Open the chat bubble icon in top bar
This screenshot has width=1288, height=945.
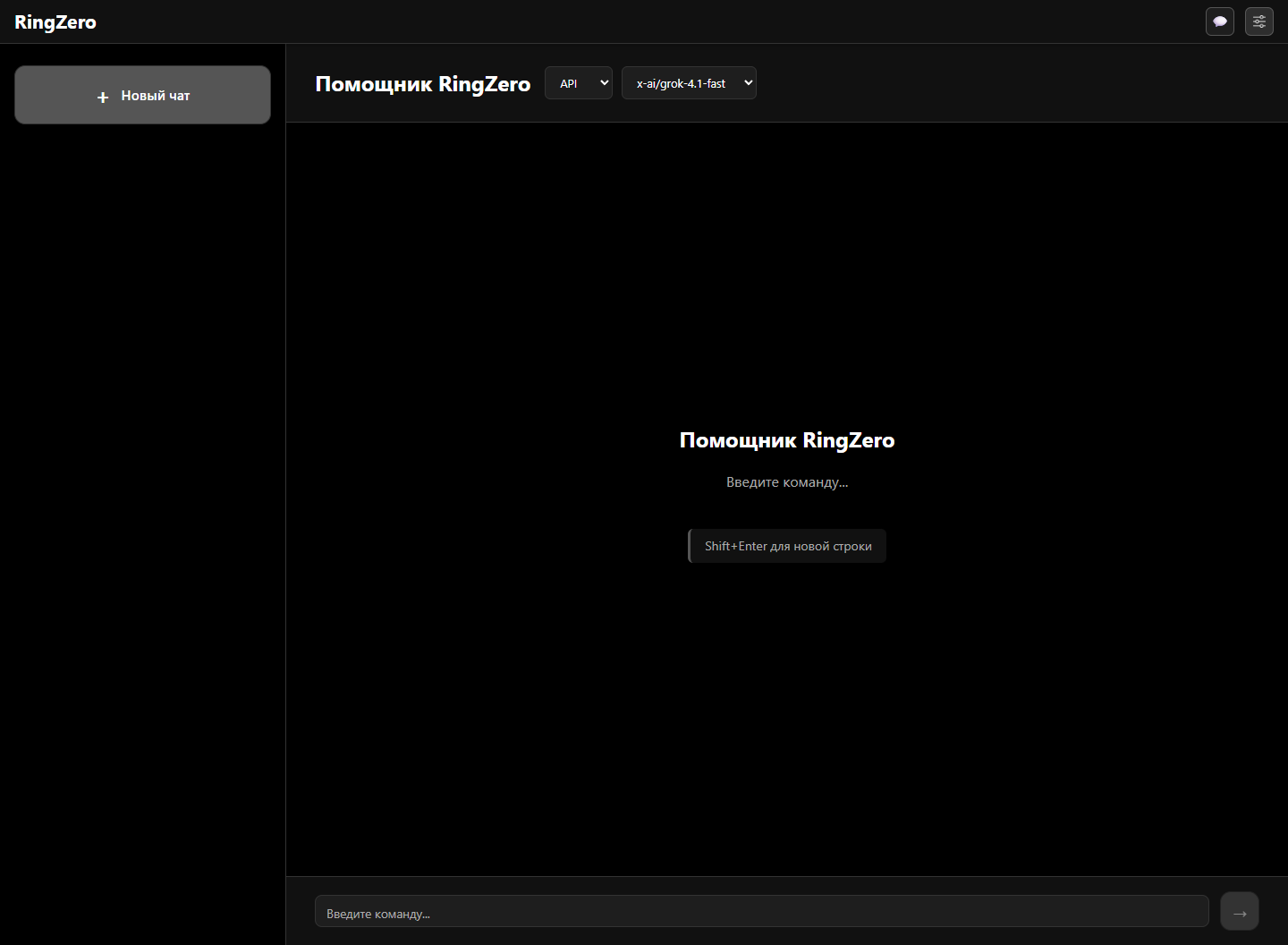point(1219,21)
